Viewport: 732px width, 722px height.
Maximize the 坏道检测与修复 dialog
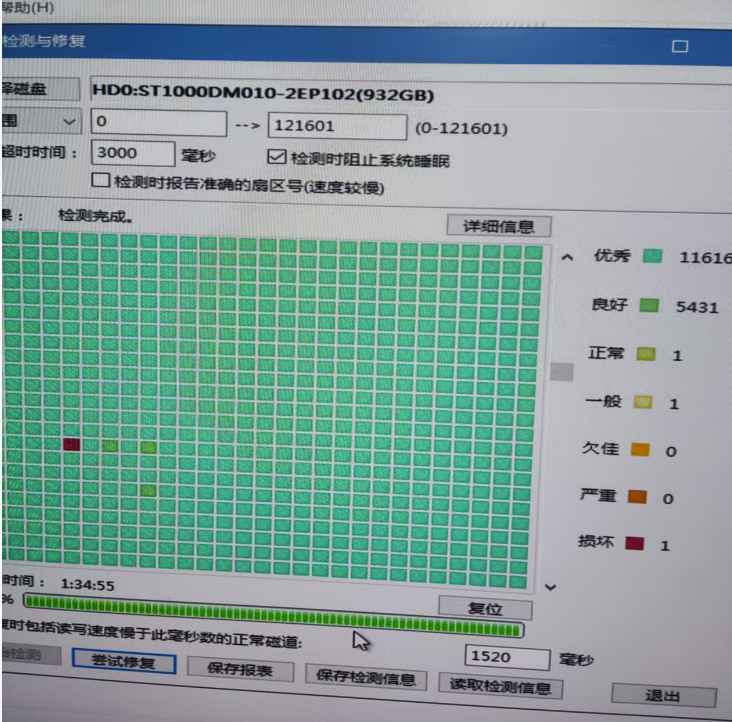click(680, 46)
